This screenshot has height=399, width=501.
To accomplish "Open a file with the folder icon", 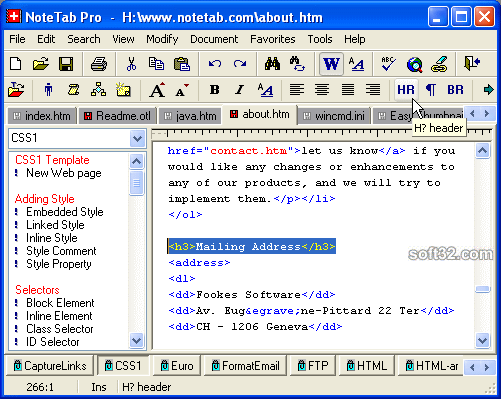I will point(41,64).
